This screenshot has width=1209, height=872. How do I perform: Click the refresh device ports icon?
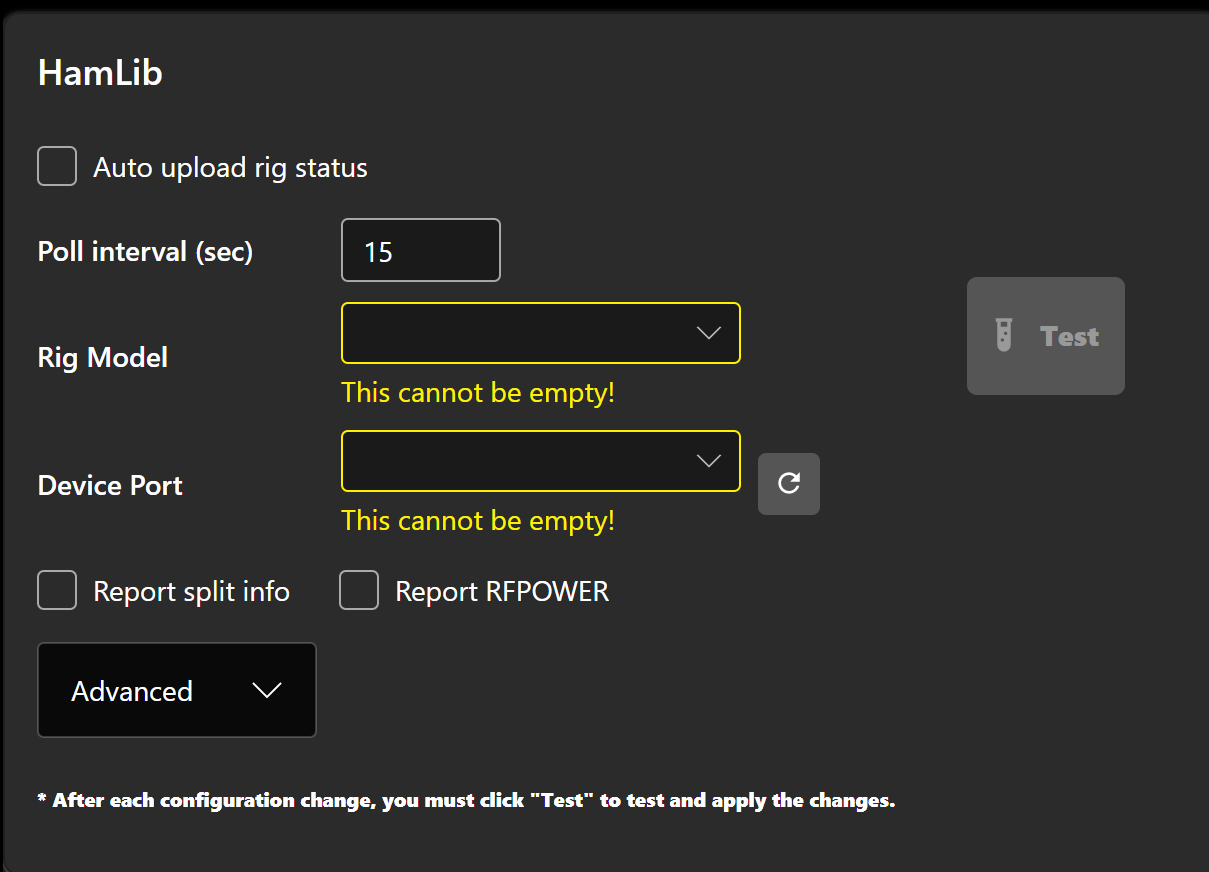point(789,484)
